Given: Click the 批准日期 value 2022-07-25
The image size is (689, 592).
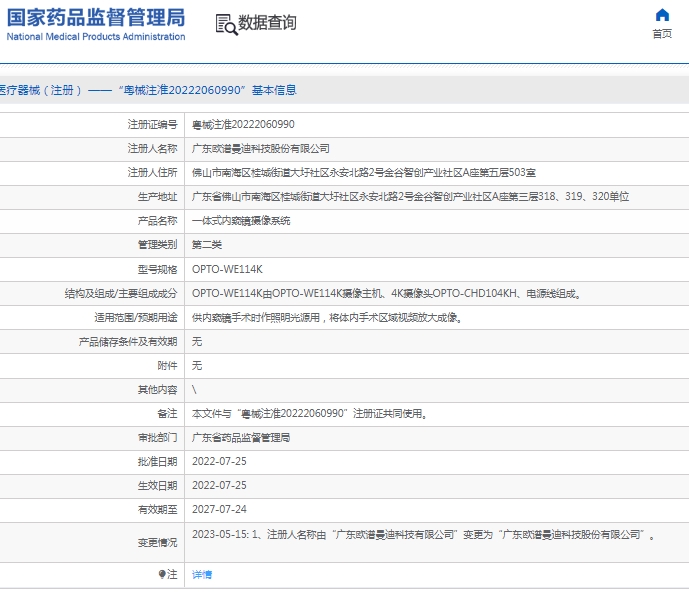Looking at the screenshot, I should (219, 461).
